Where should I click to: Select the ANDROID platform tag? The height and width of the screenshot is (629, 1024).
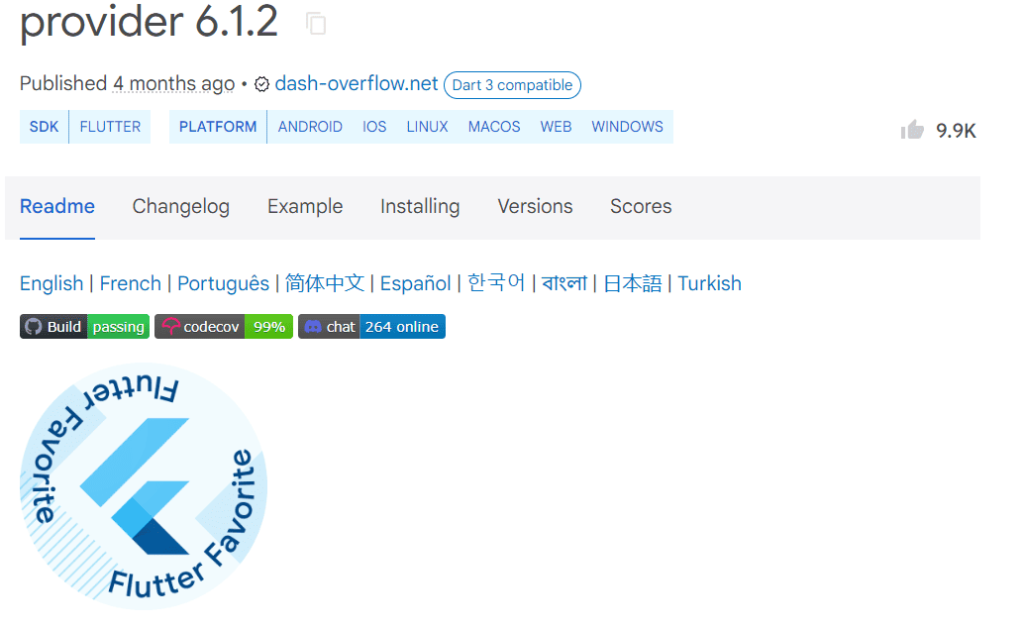[310, 127]
